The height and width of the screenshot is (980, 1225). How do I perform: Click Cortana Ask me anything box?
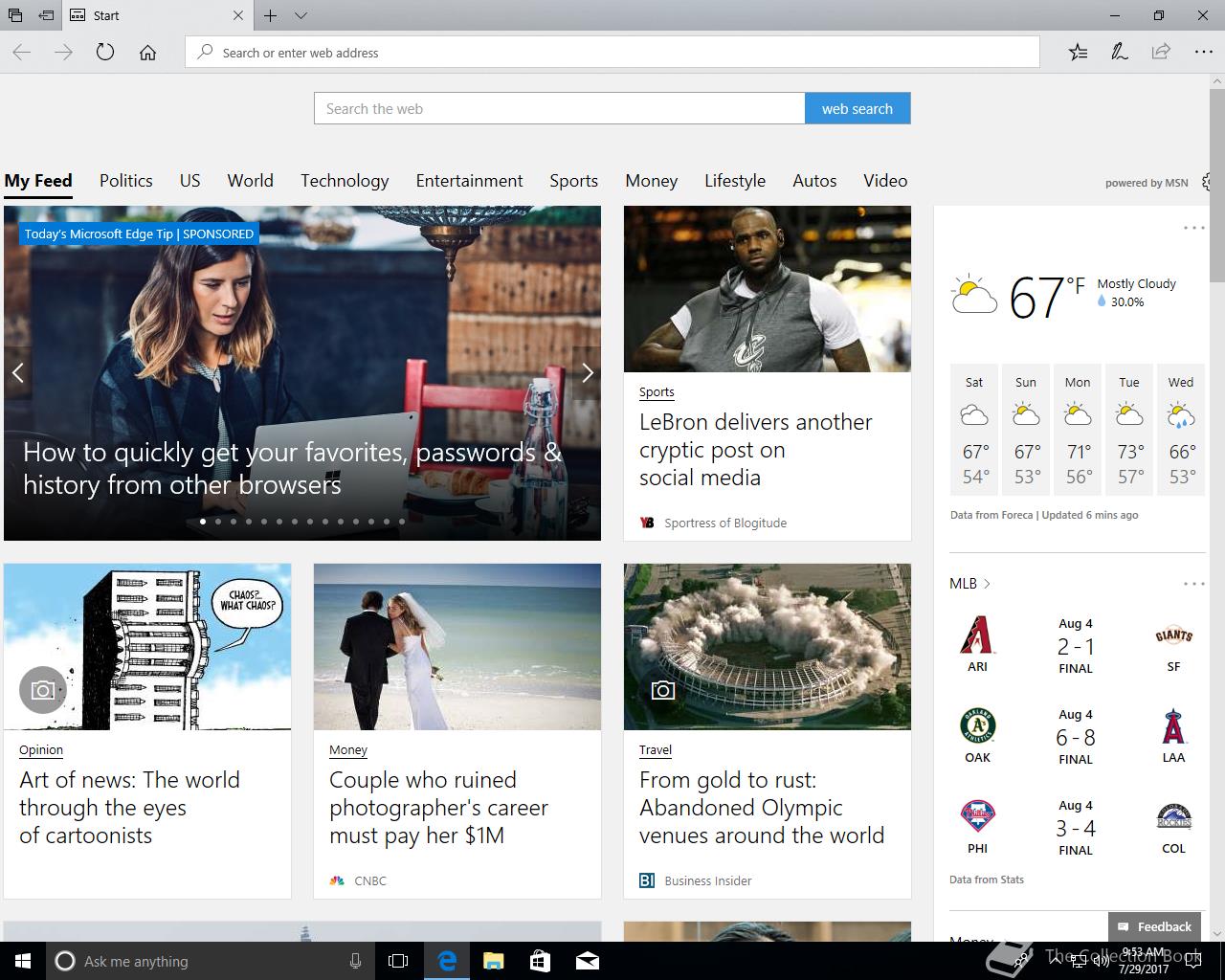pos(211,961)
